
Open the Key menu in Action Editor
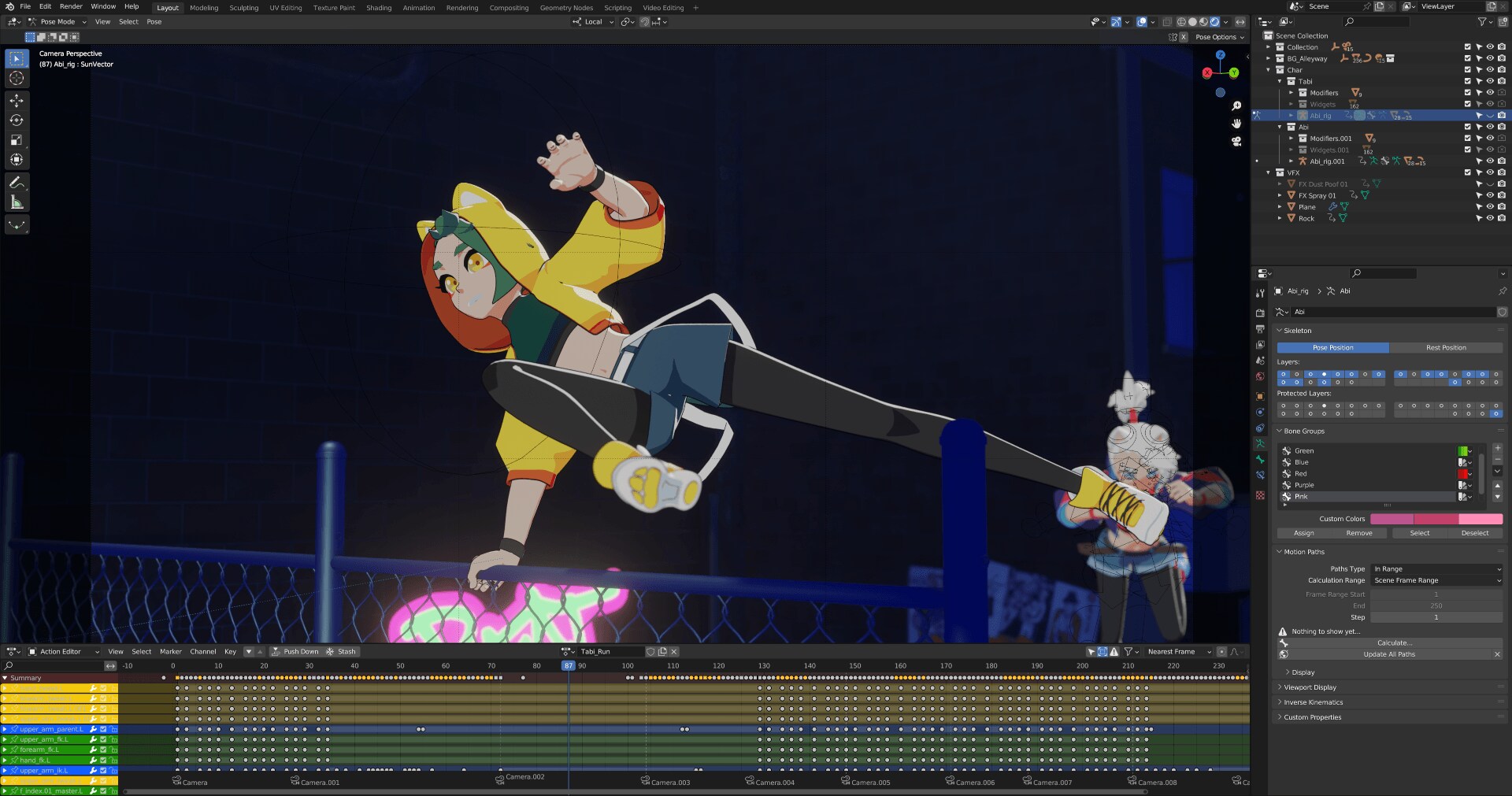(230, 652)
